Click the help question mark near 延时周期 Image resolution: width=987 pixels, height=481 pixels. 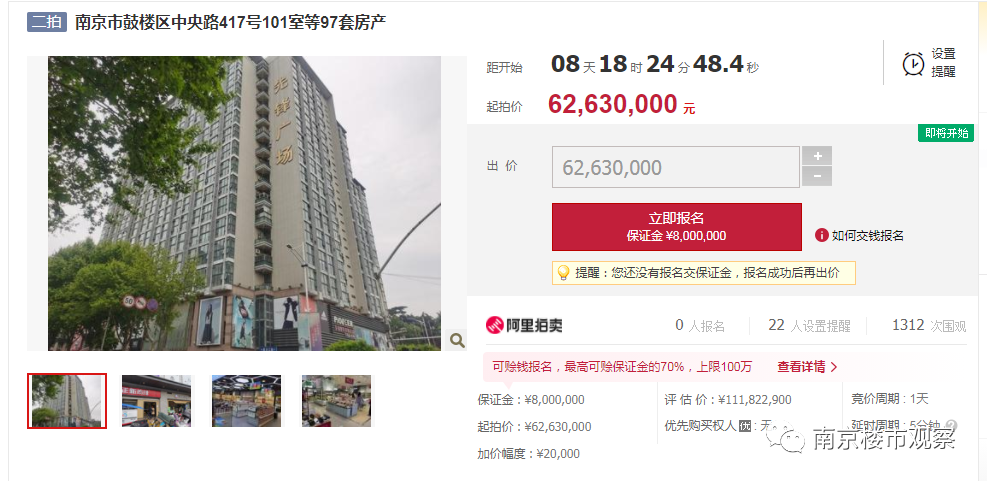click(x=952, y=426)
